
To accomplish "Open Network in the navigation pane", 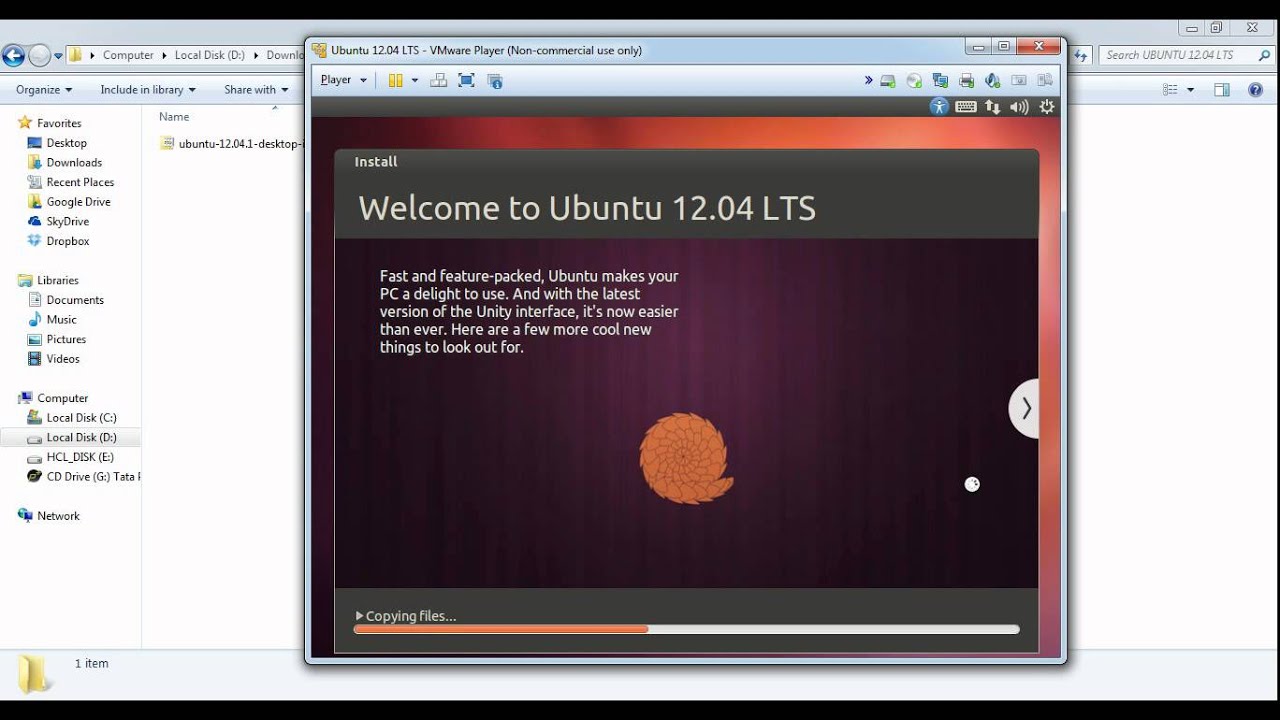I will pyautogui.click(x=58, y=516).
